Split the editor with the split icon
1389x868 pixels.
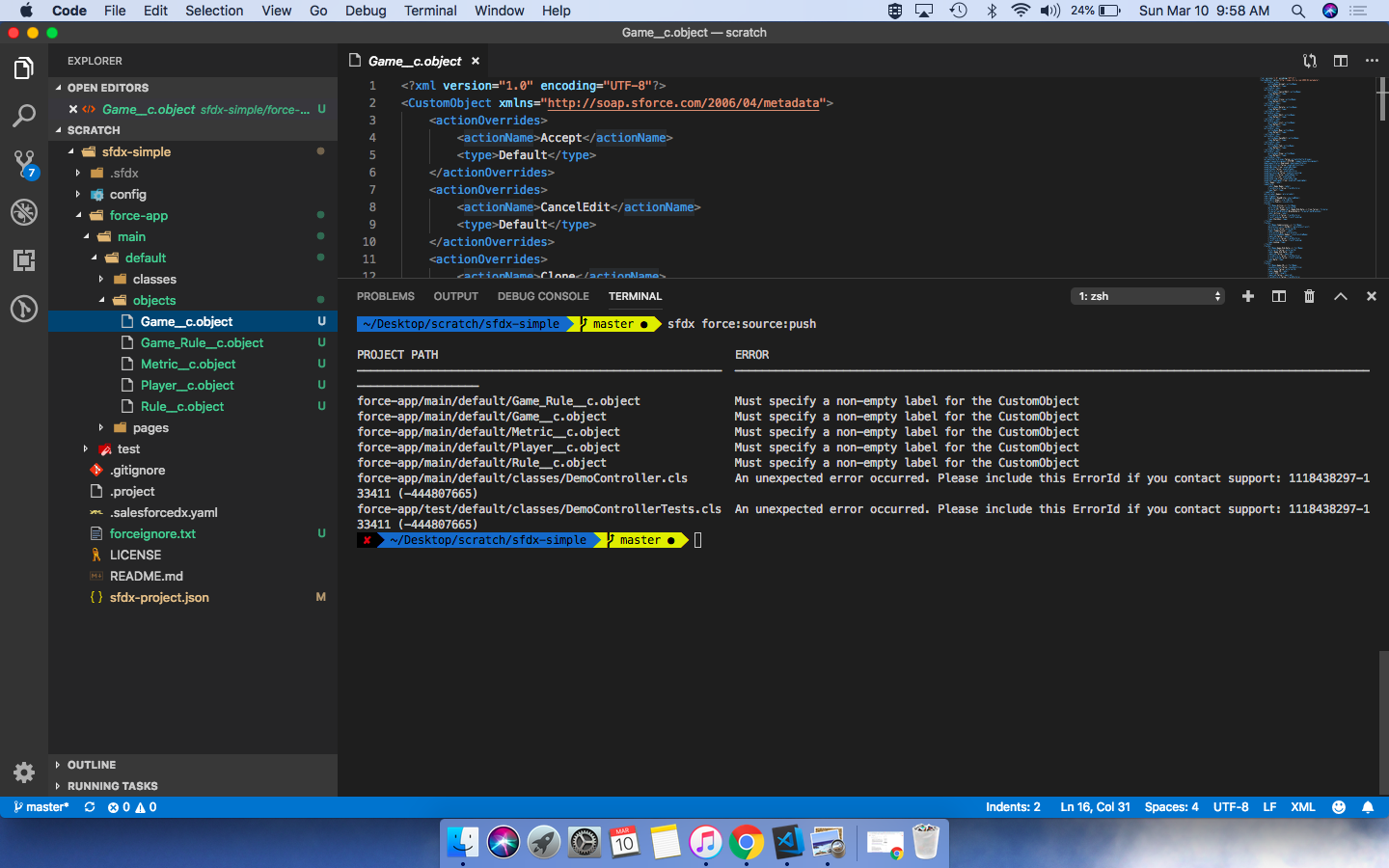[x=1340, y=60]
